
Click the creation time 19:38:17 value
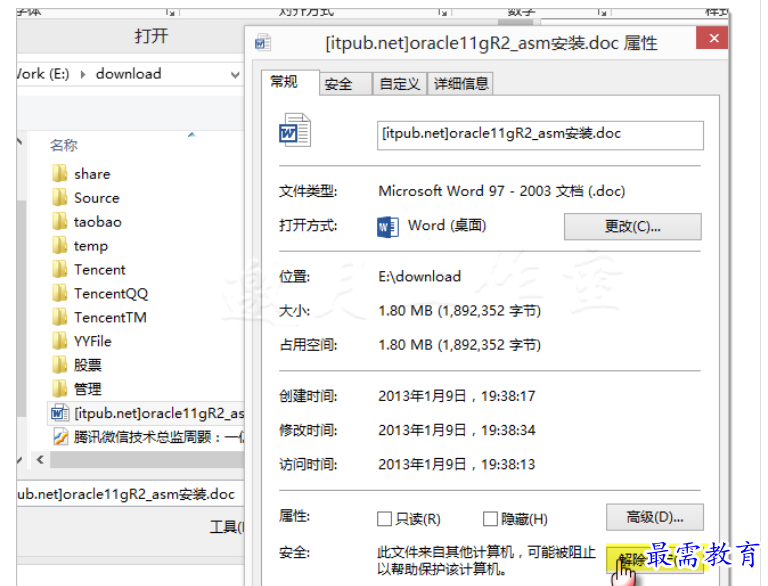pos(456,396)
